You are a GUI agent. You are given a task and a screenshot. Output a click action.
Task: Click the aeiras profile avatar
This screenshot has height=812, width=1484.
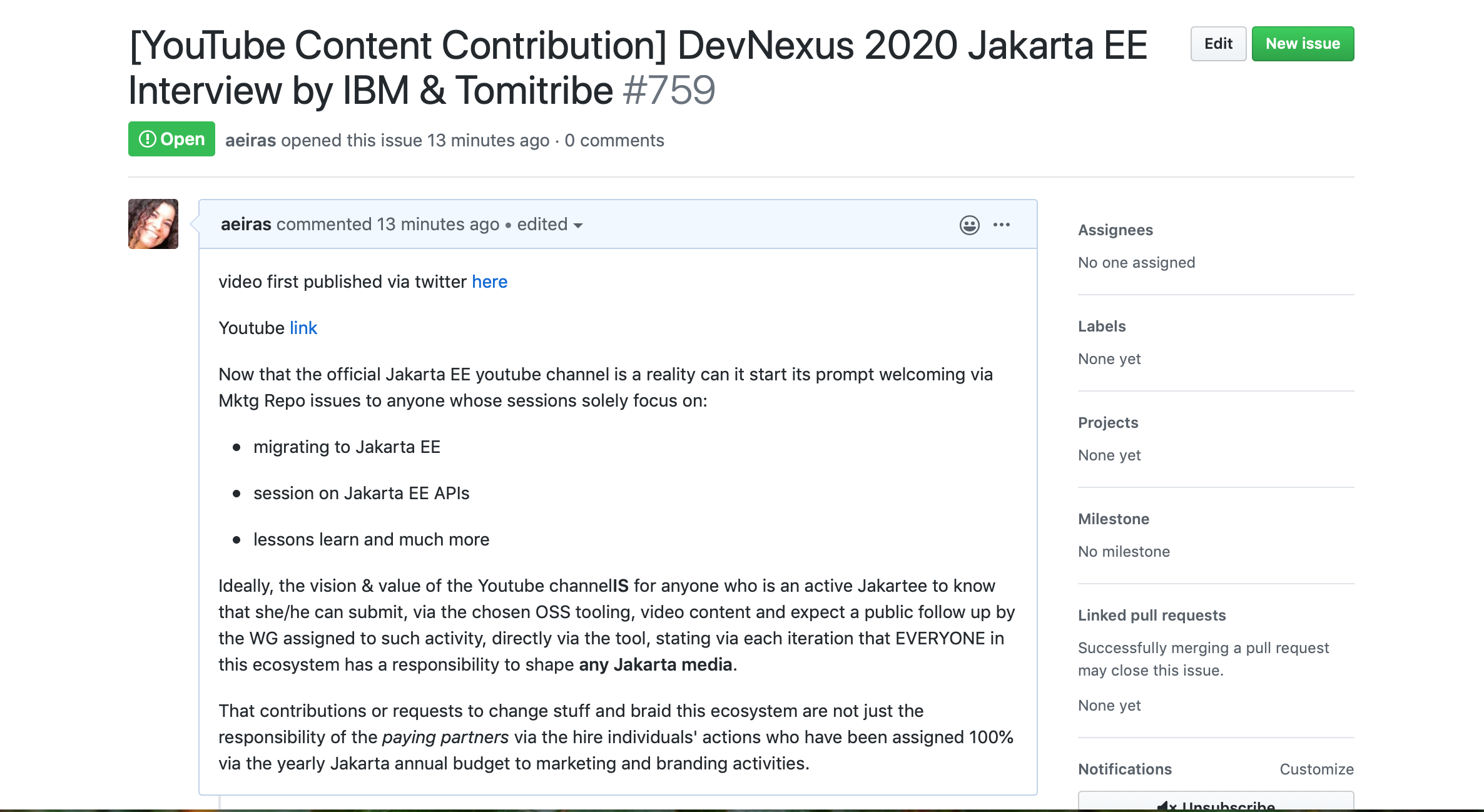click(x=153, y=224)
